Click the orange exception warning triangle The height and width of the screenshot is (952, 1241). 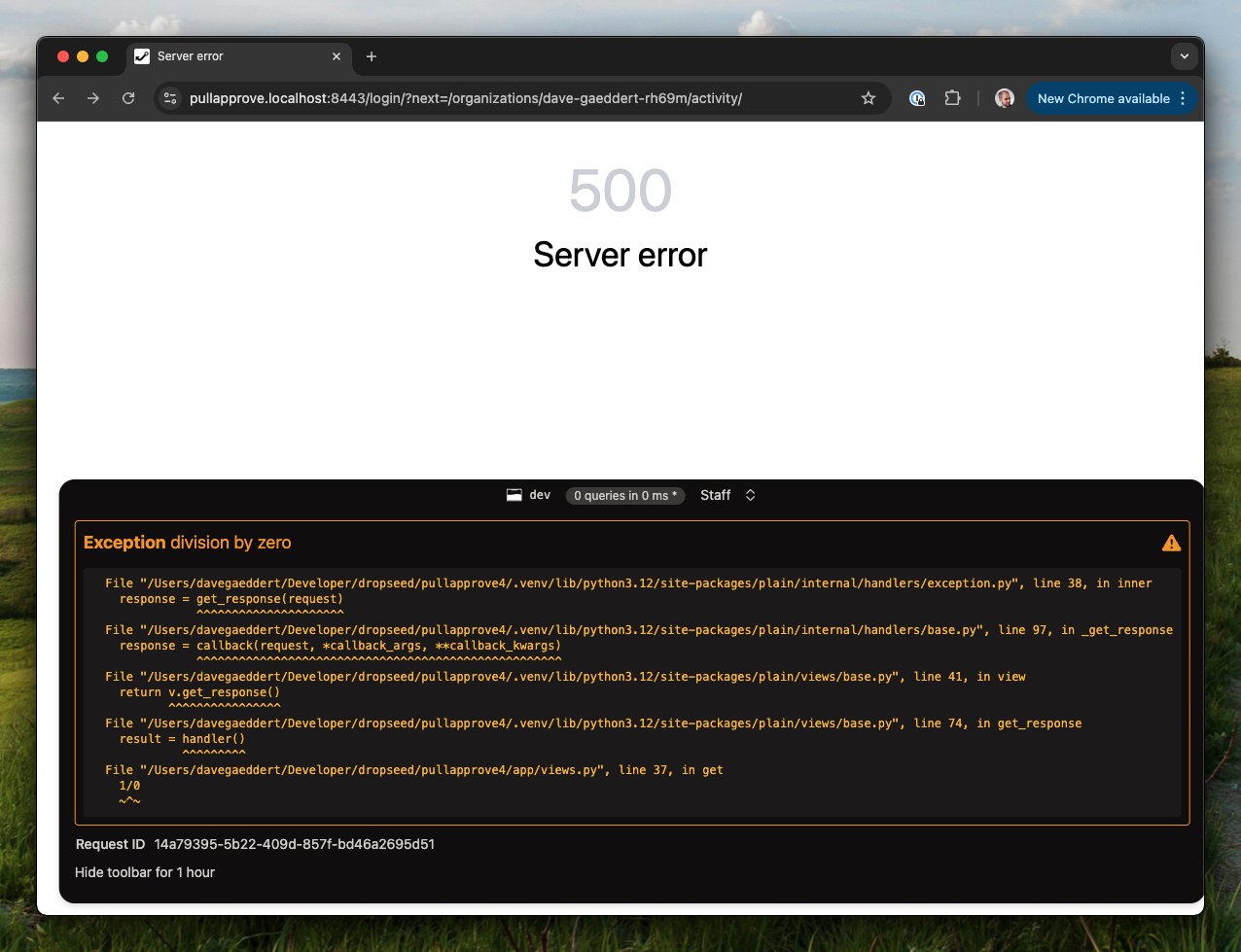pos(1171,543)
